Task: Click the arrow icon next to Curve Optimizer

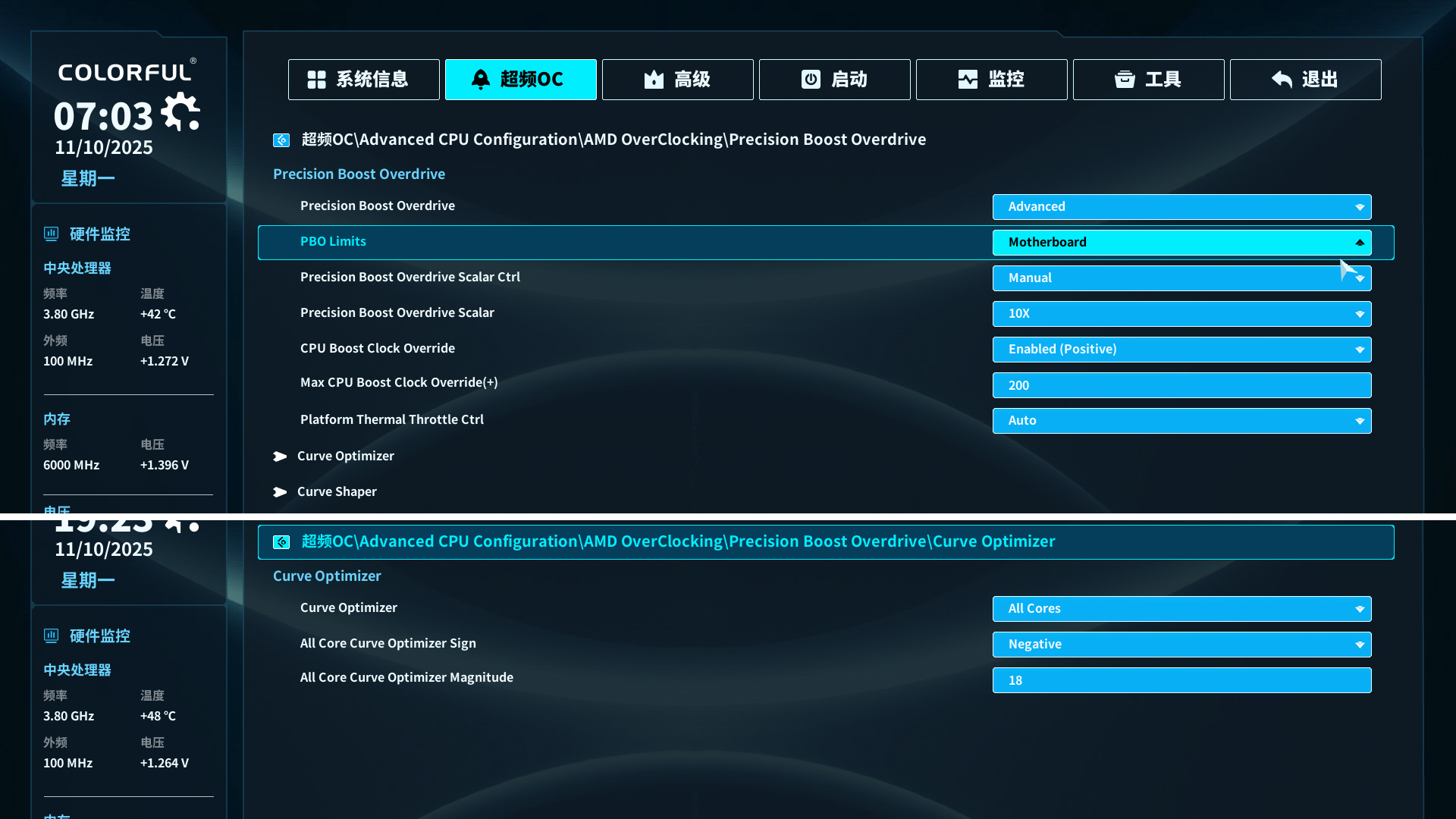Action: pyautogui.click(x=280, y=457)
